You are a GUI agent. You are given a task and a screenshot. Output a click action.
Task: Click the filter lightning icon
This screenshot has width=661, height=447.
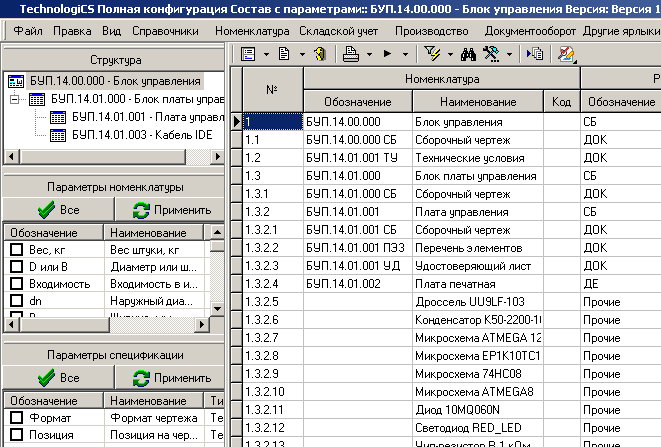(x=432, y=53)
